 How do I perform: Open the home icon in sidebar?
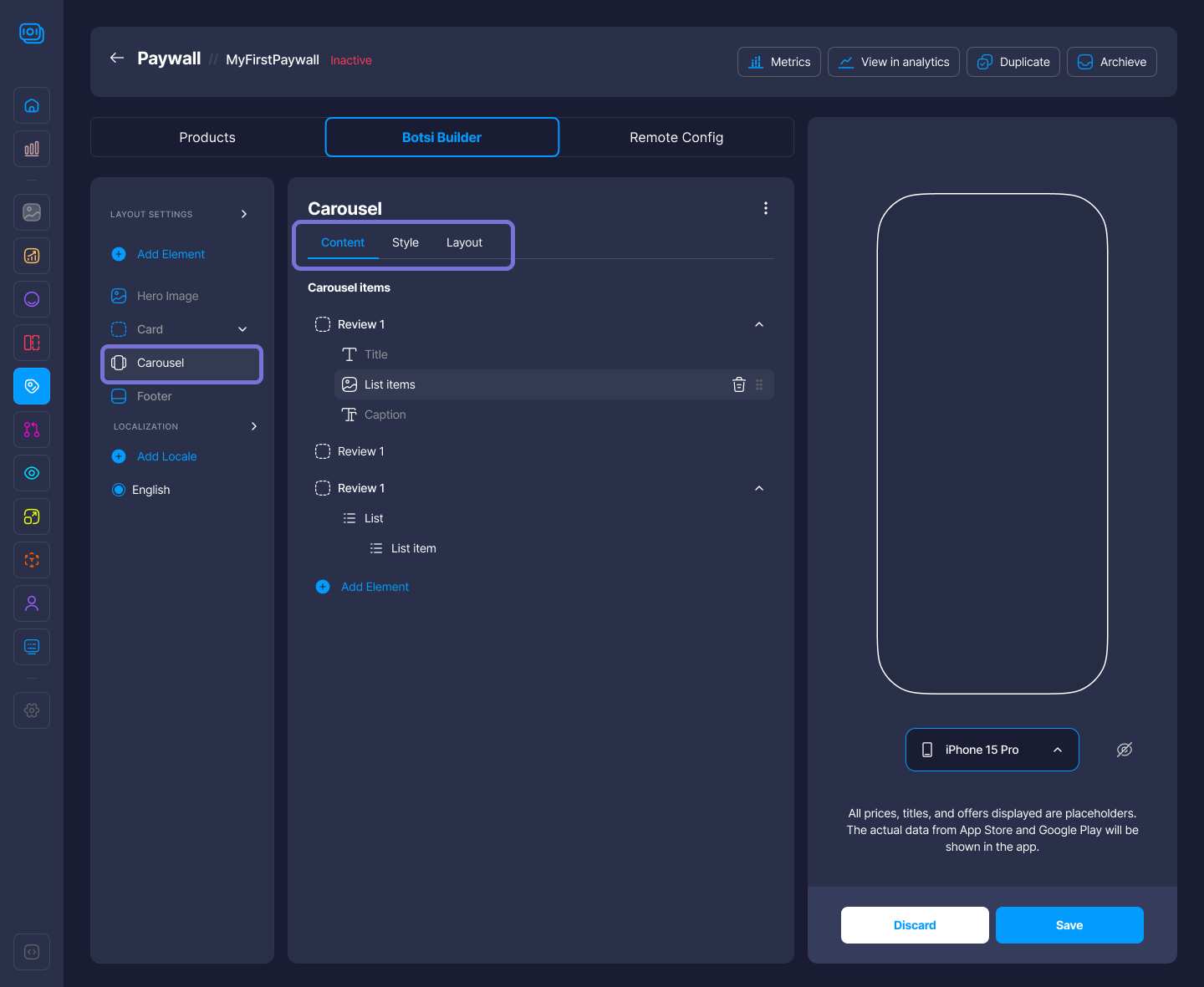32,105
